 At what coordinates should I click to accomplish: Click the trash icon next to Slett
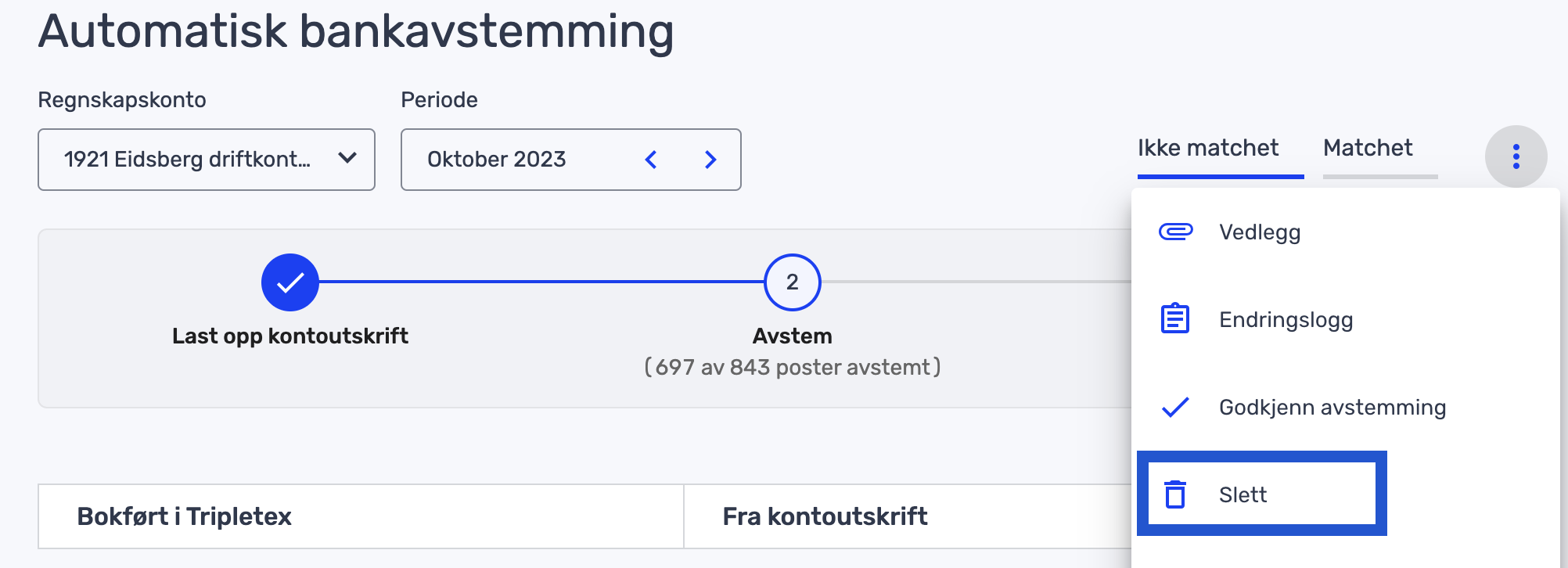pos(1175,494)
